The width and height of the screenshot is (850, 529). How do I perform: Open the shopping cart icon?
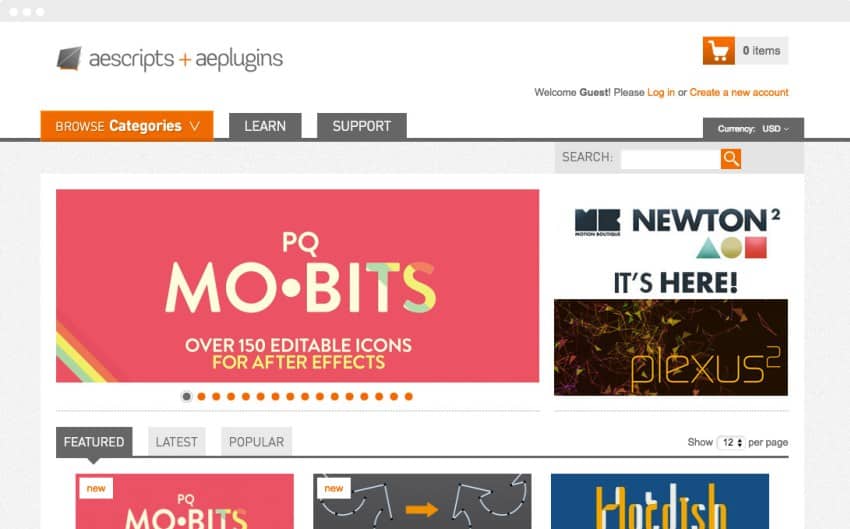coord(719,50)
